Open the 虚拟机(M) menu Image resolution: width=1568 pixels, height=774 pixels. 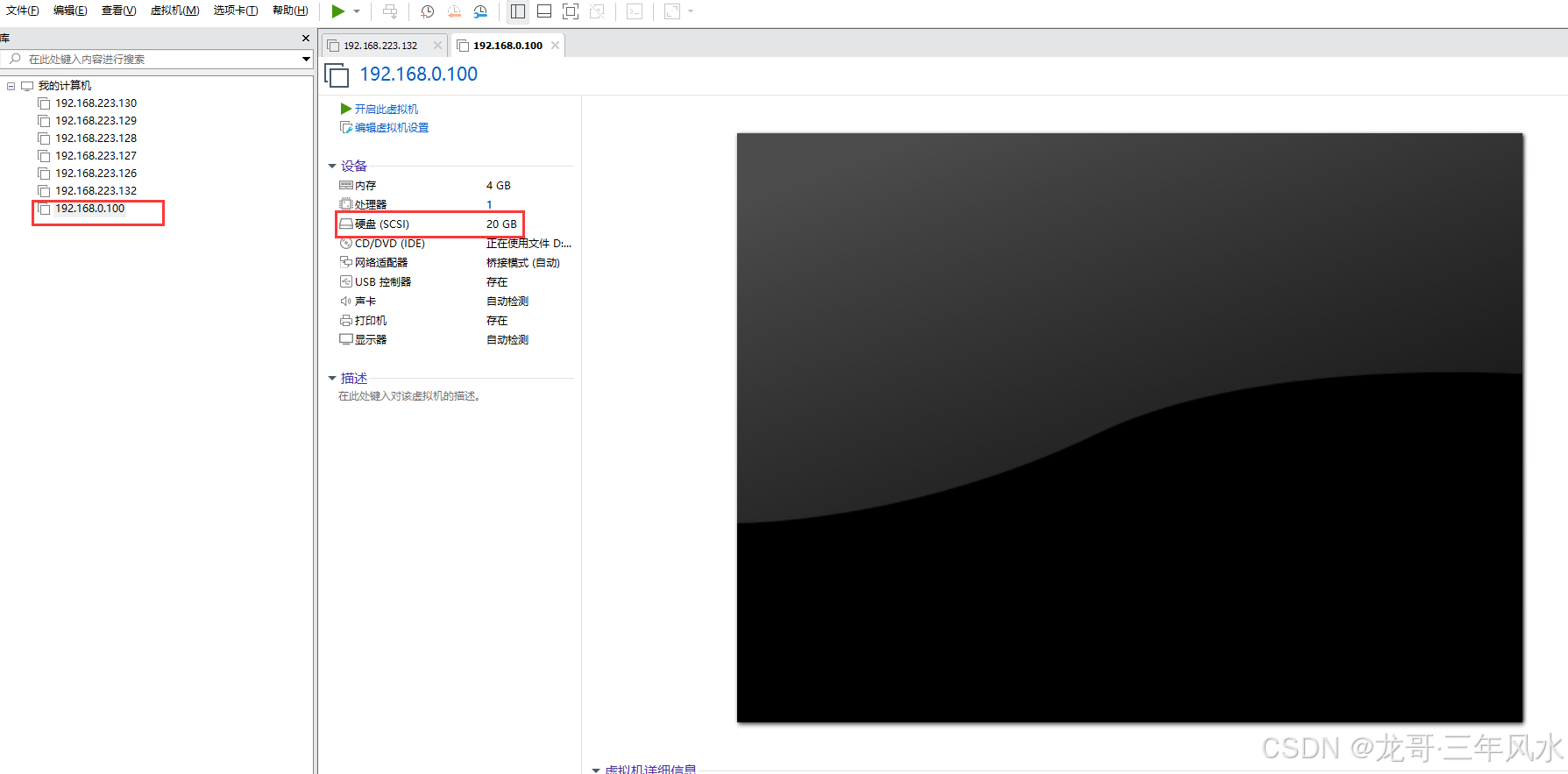(174, 11)
